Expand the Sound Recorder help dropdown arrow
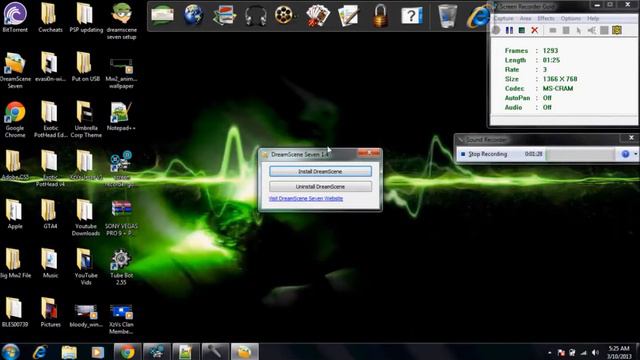The image size is (640, 360). (x=636, y=154)
